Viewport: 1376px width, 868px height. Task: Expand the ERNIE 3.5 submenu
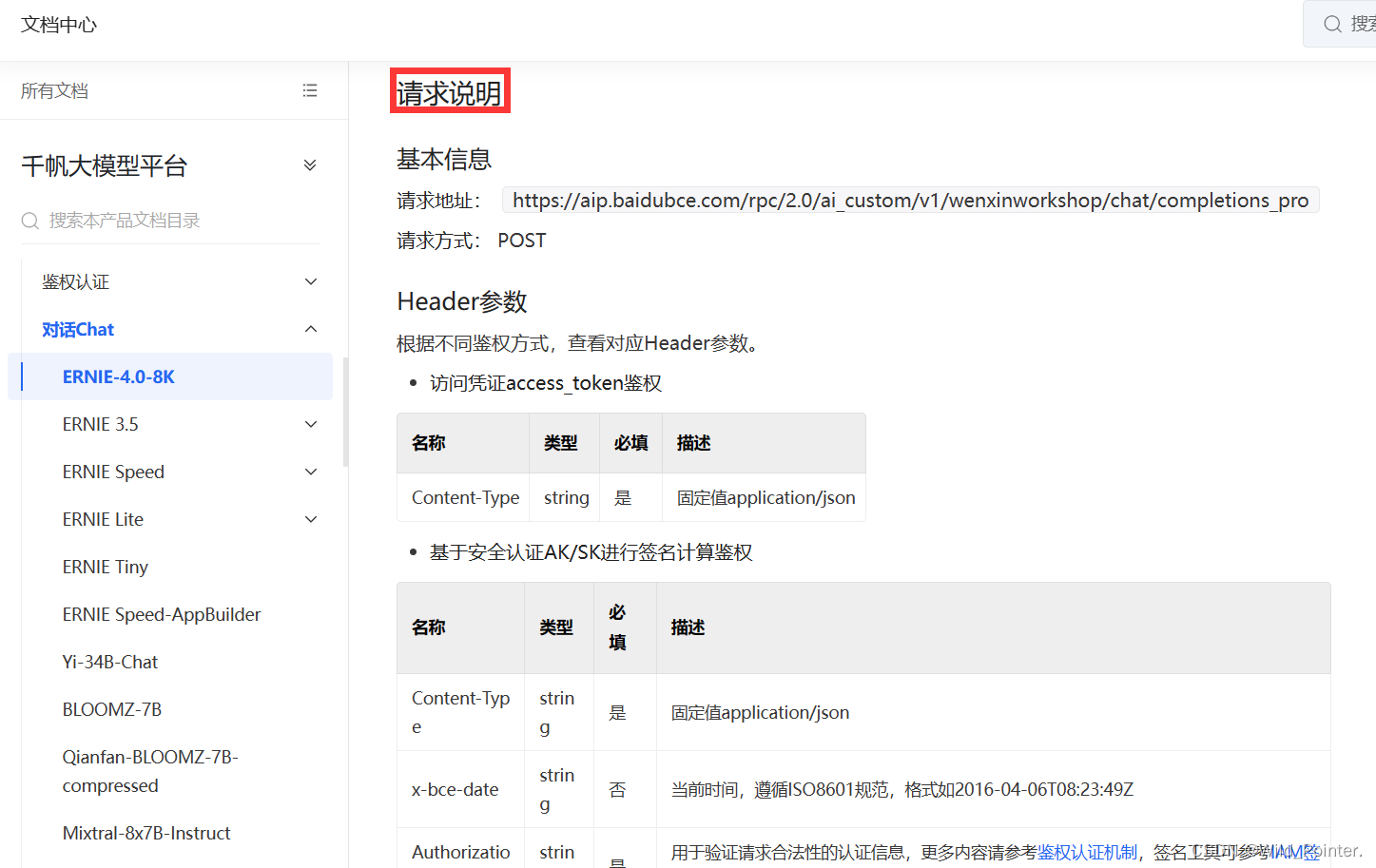click(x=310, y=424)
